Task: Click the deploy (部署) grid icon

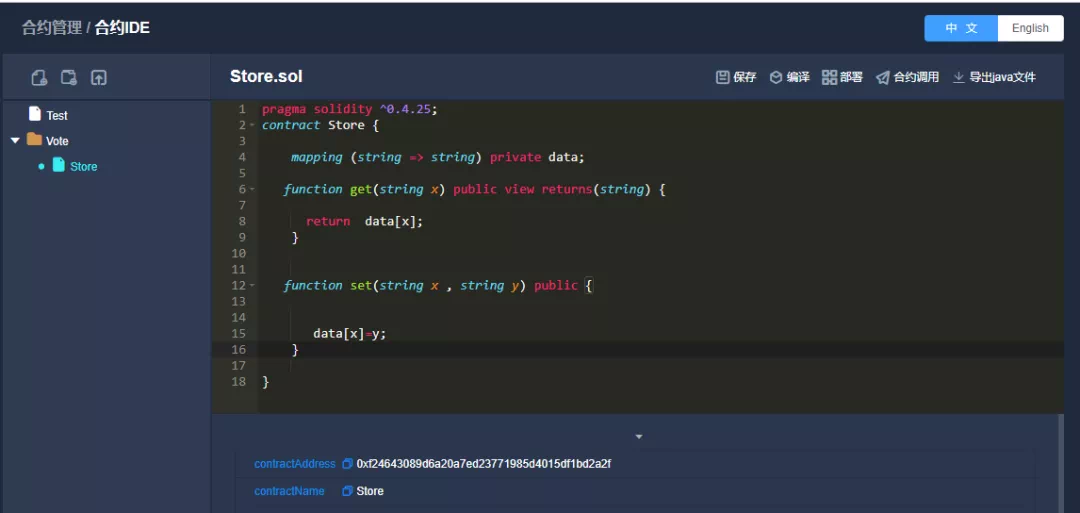Action: tap(829, 77)
